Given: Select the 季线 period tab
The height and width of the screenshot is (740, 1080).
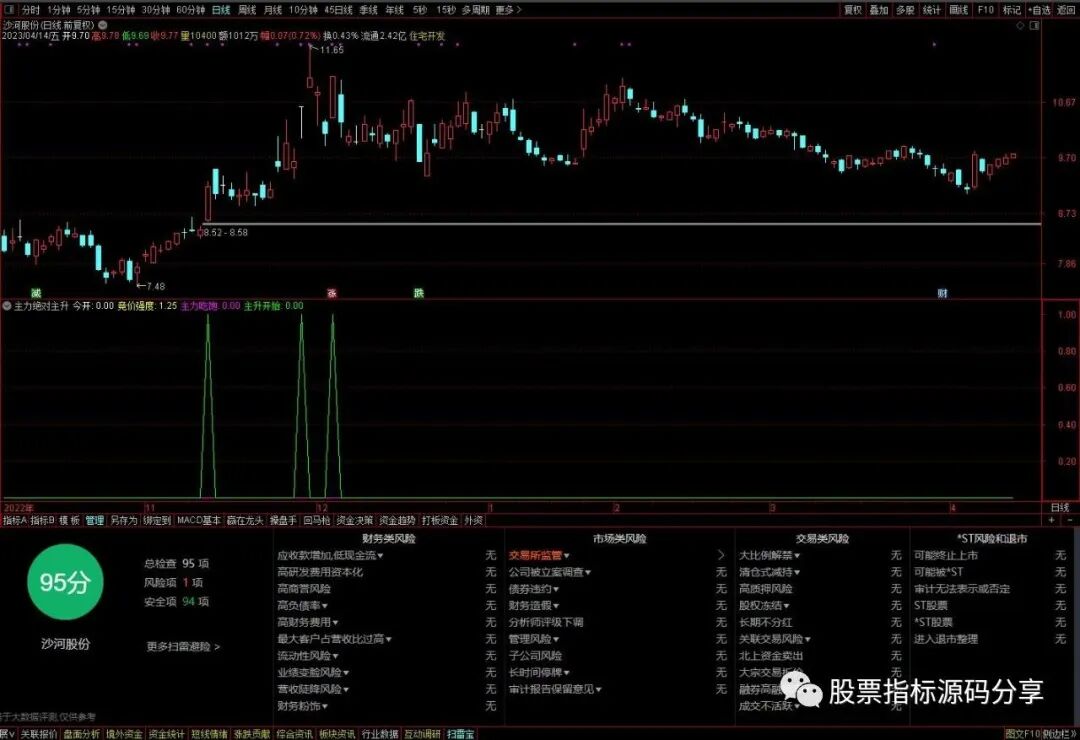Looking at the screenshot, I should (368, 10).
